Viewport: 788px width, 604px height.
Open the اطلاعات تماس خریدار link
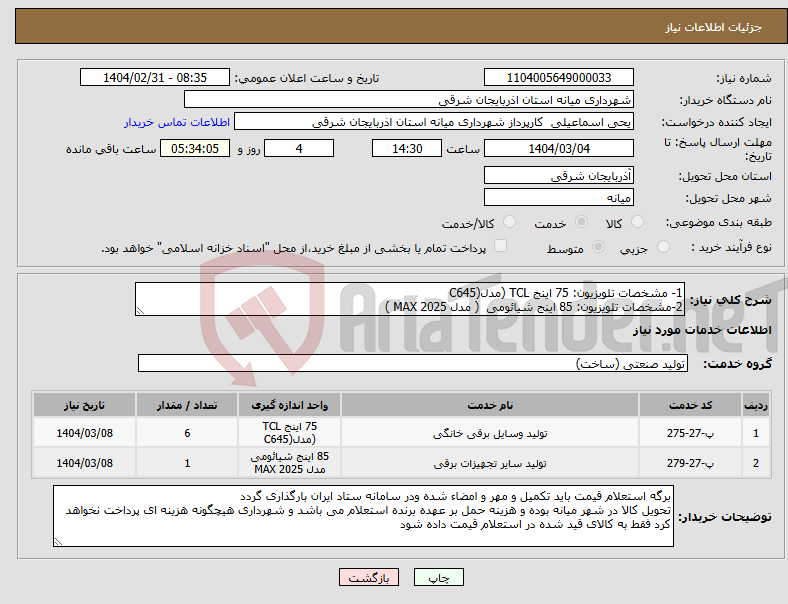(177, 122)
